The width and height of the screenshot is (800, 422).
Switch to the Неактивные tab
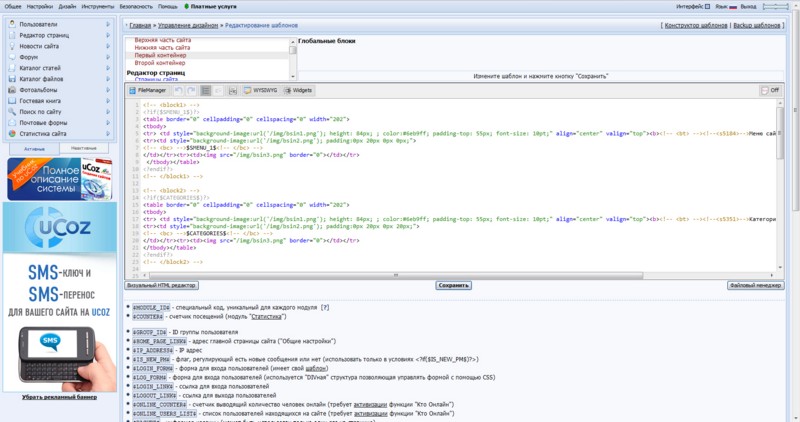(84, 148)
